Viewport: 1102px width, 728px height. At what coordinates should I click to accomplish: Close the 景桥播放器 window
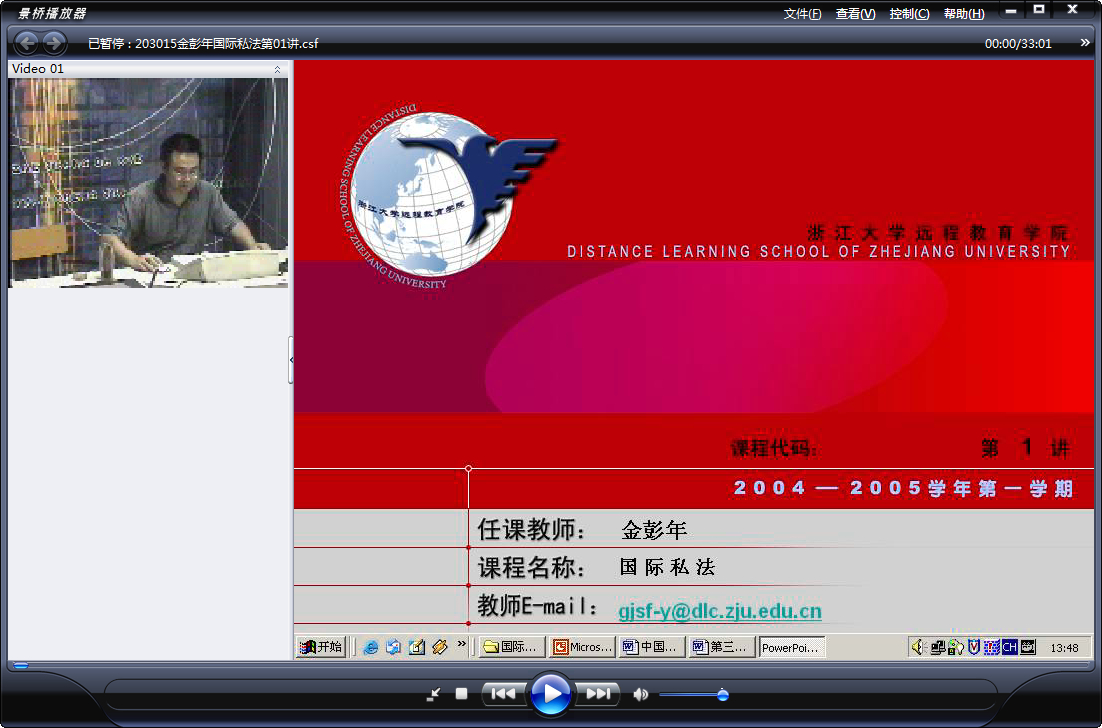1072,10
